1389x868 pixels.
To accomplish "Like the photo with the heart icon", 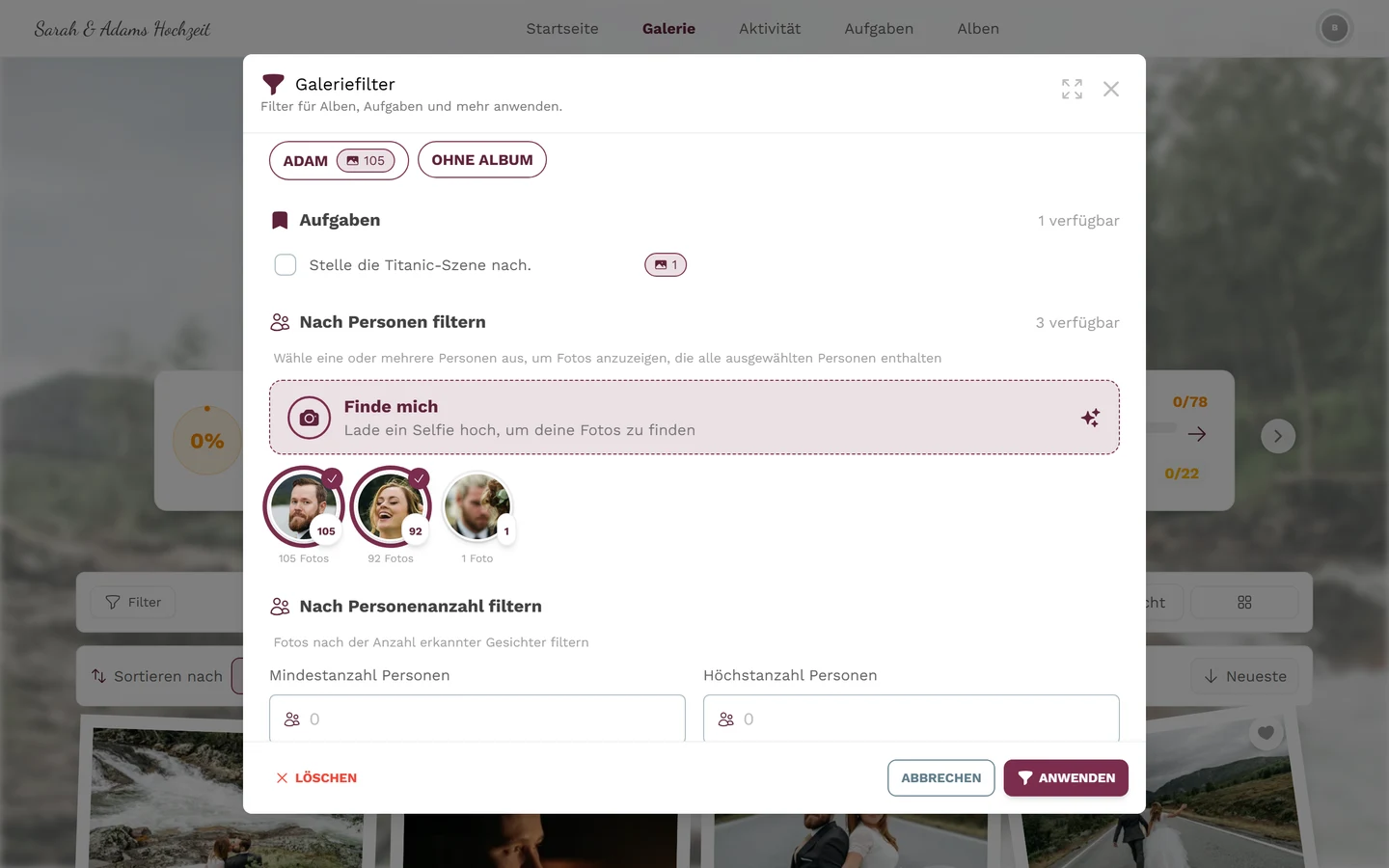I will coord(1266,733).
